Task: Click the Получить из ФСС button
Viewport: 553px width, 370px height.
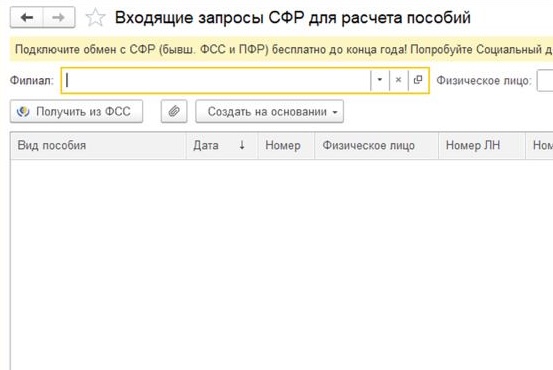Action: pyautogui.click(x=77, y=111)
